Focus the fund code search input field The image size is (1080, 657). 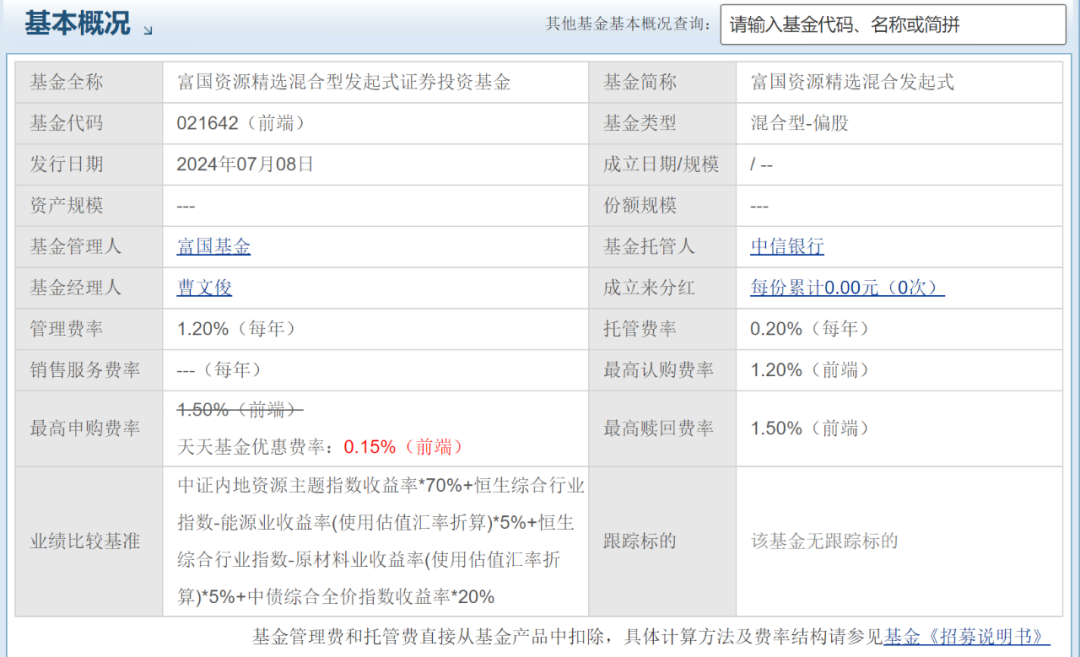click(x=893, y=25)
